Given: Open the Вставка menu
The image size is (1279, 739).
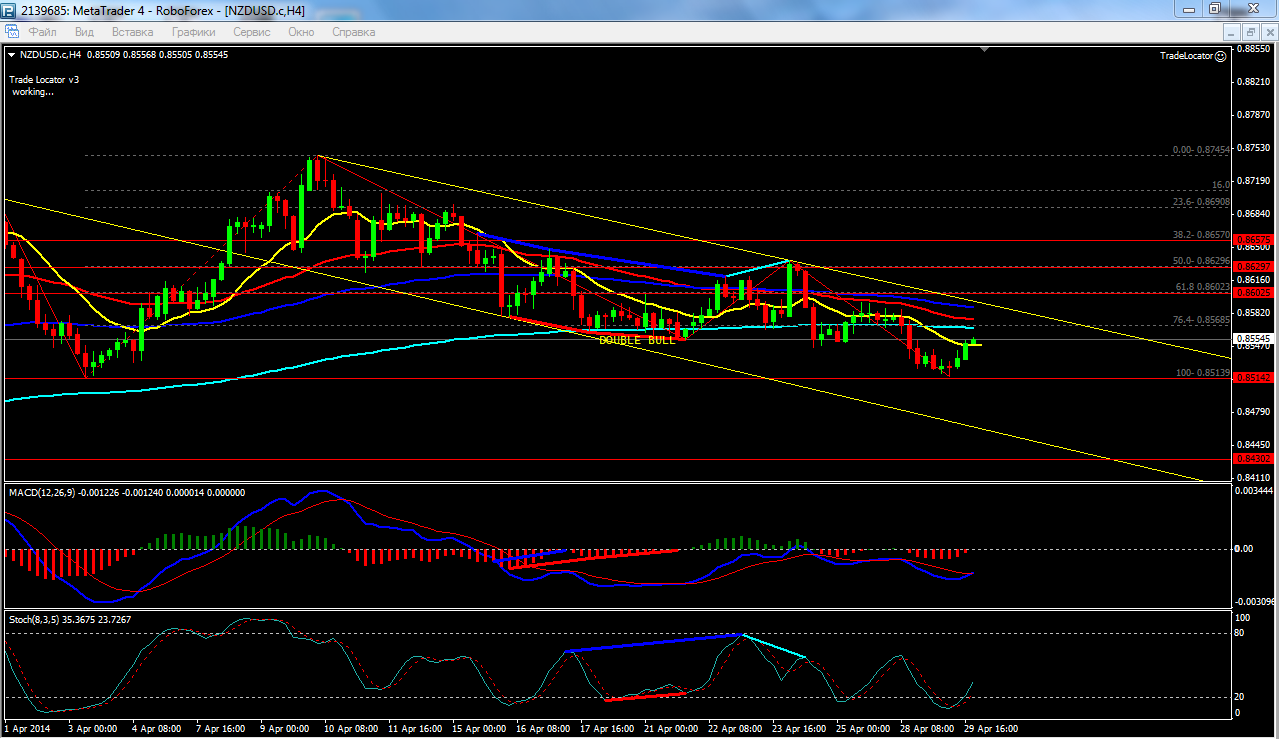Looking at the screenshot, I should [x=132, y=32].
